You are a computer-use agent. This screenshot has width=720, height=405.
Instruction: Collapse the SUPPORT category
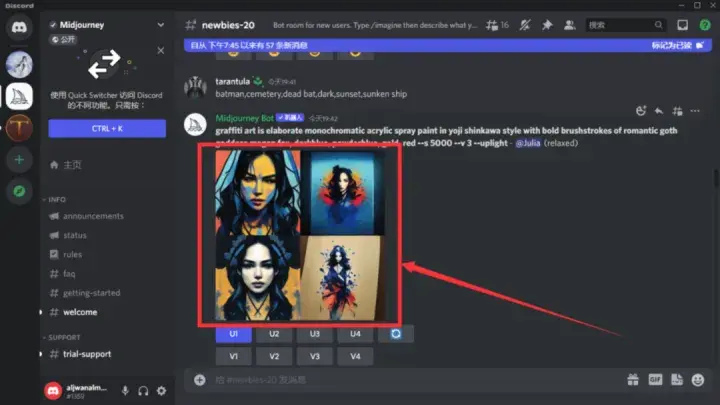click(62, 338)
